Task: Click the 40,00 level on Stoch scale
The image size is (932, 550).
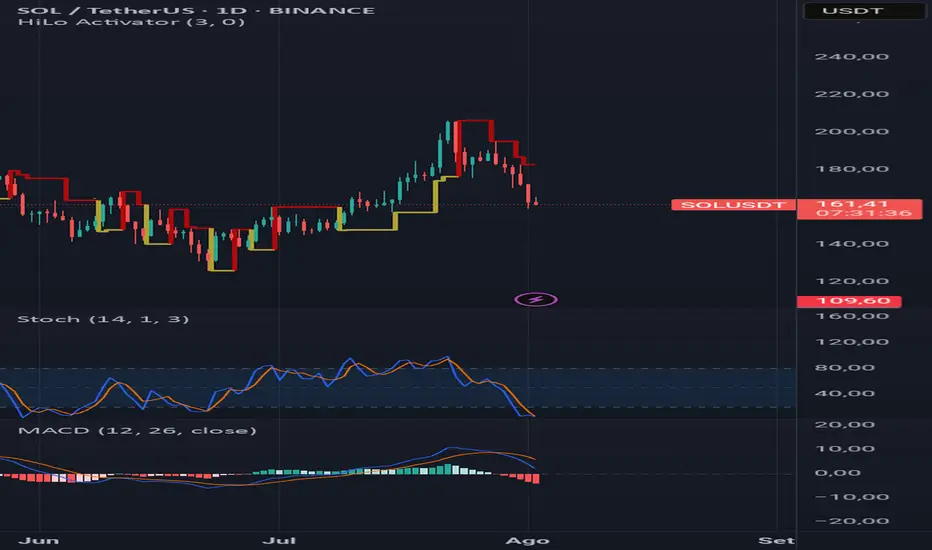Action: [x=844, y=393]
